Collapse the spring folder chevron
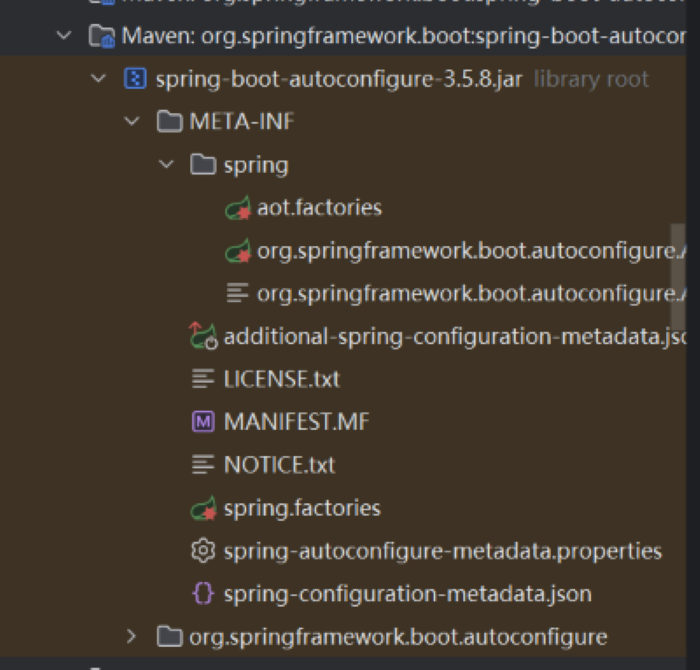Viewport: 700px width, 670px height. (166, 165)
